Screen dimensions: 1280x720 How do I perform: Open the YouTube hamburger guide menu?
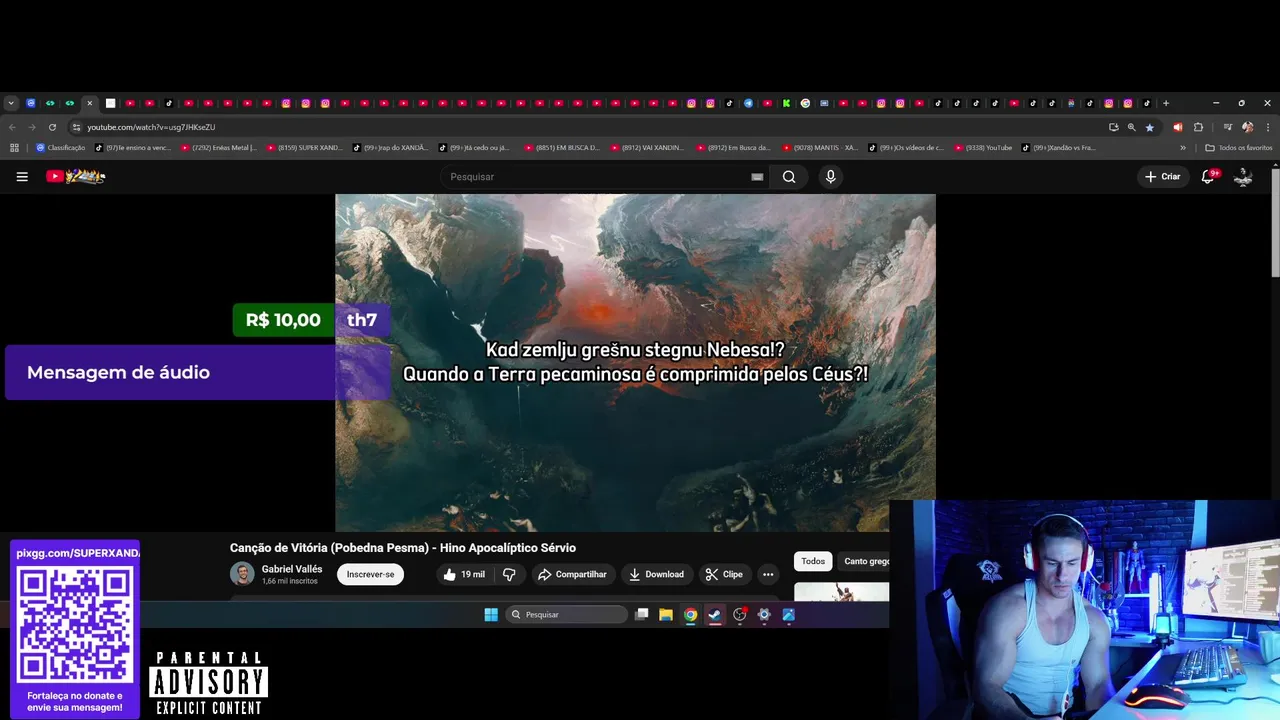pos(22,177)
